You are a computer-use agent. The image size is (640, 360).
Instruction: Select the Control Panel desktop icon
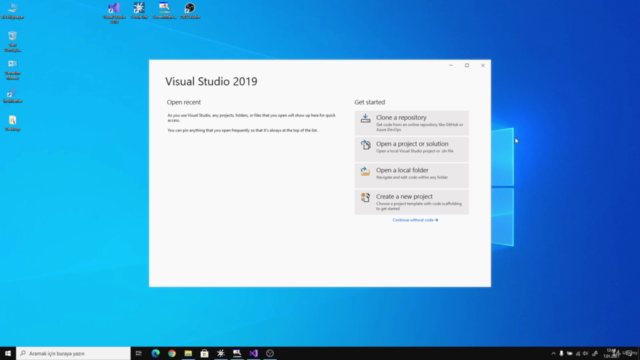(13, 69)
